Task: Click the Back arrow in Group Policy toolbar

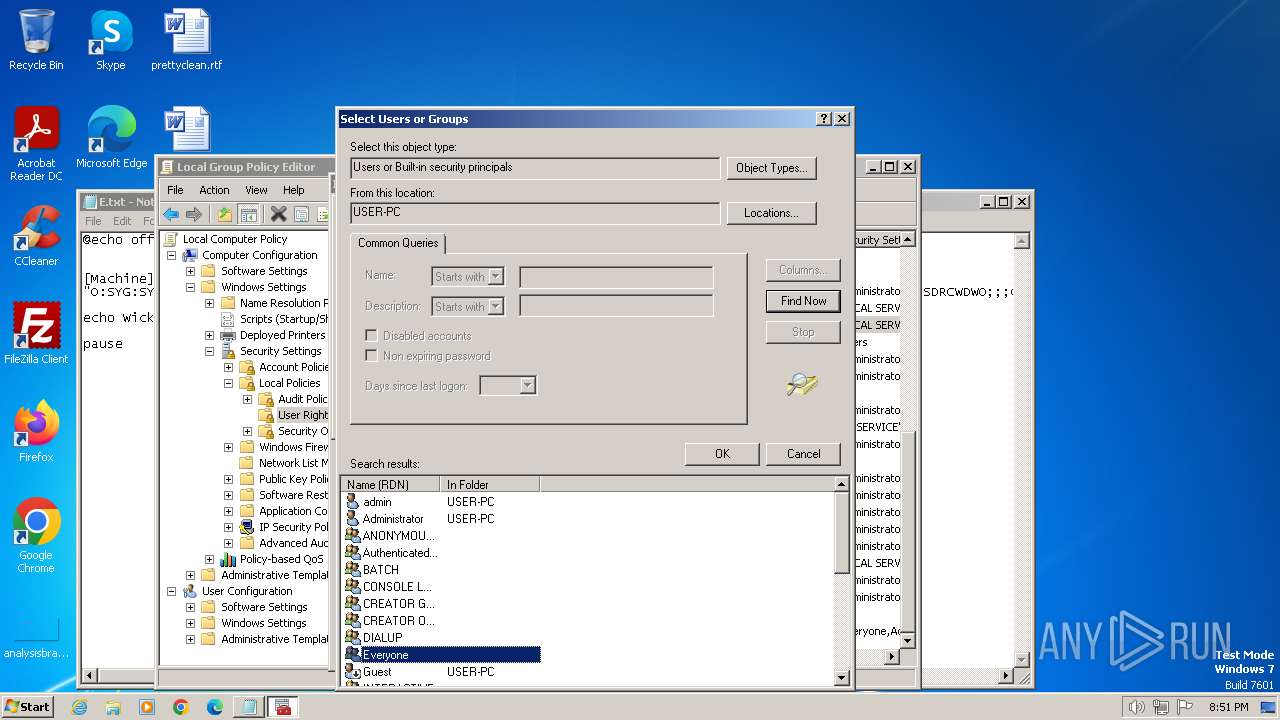Action: coord(171,214)
